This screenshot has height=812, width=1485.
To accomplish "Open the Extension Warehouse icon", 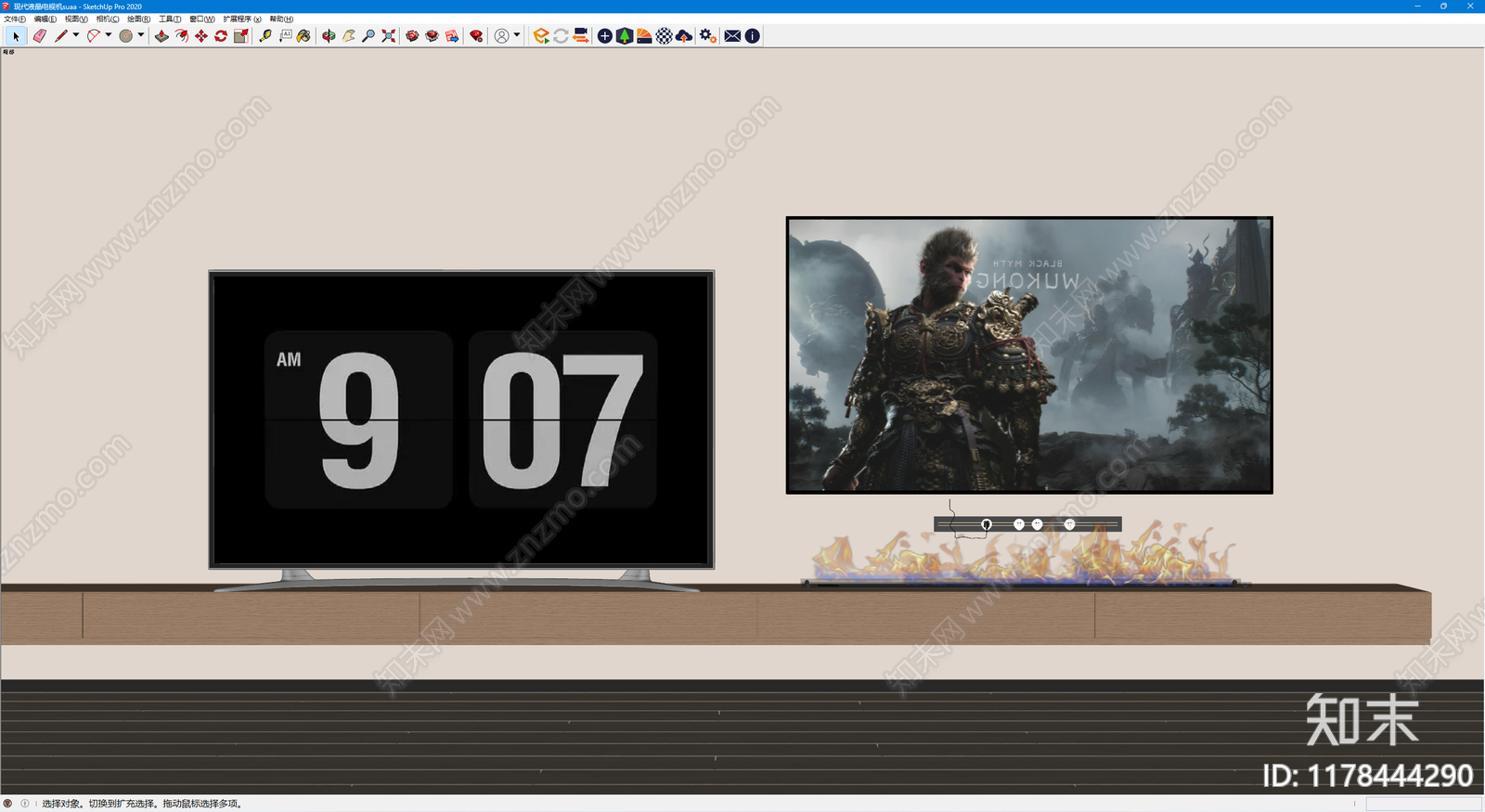I will point(432,36).
